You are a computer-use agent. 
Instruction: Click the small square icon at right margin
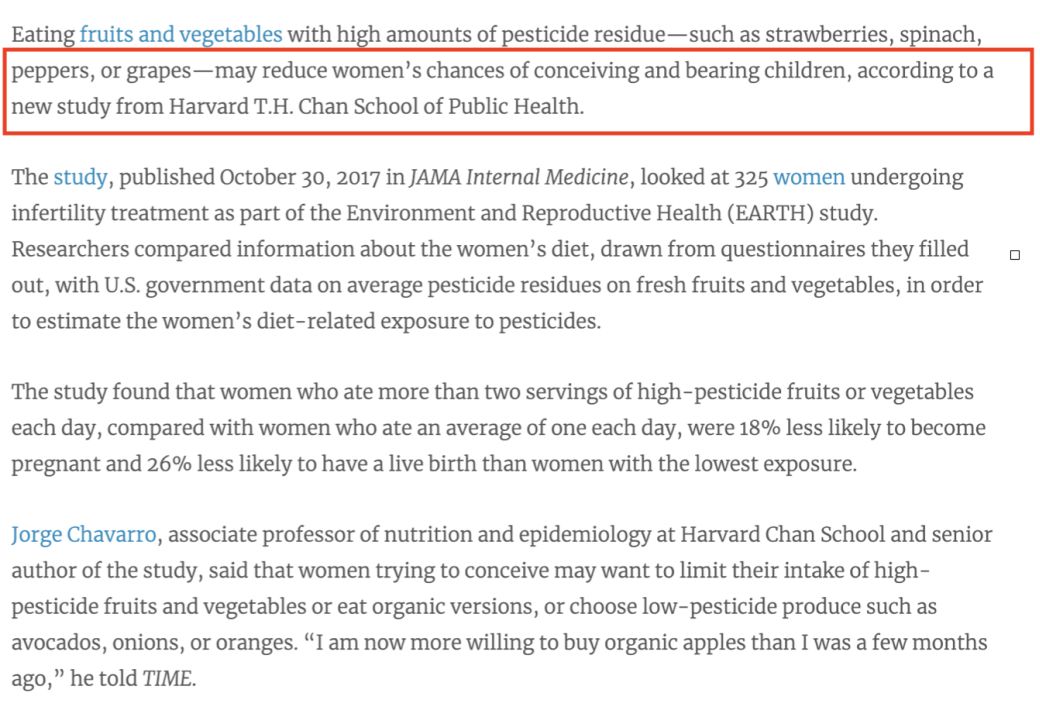point(1015,255)
